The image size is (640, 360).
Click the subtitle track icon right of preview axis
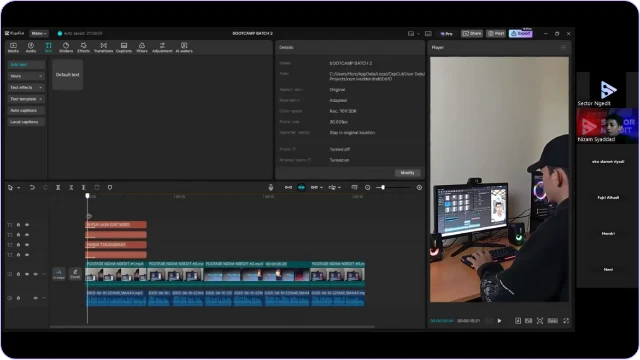[x=354, y=187]
